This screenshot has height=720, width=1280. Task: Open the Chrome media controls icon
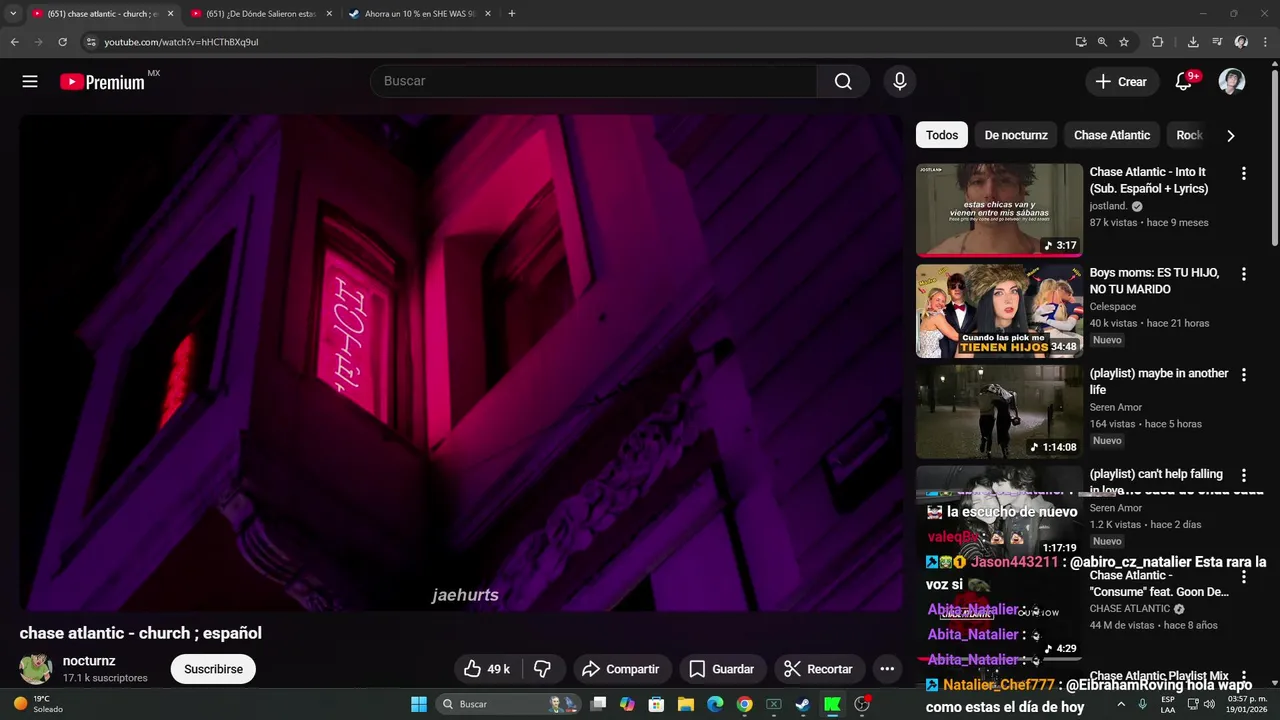tap(1217, 42)
